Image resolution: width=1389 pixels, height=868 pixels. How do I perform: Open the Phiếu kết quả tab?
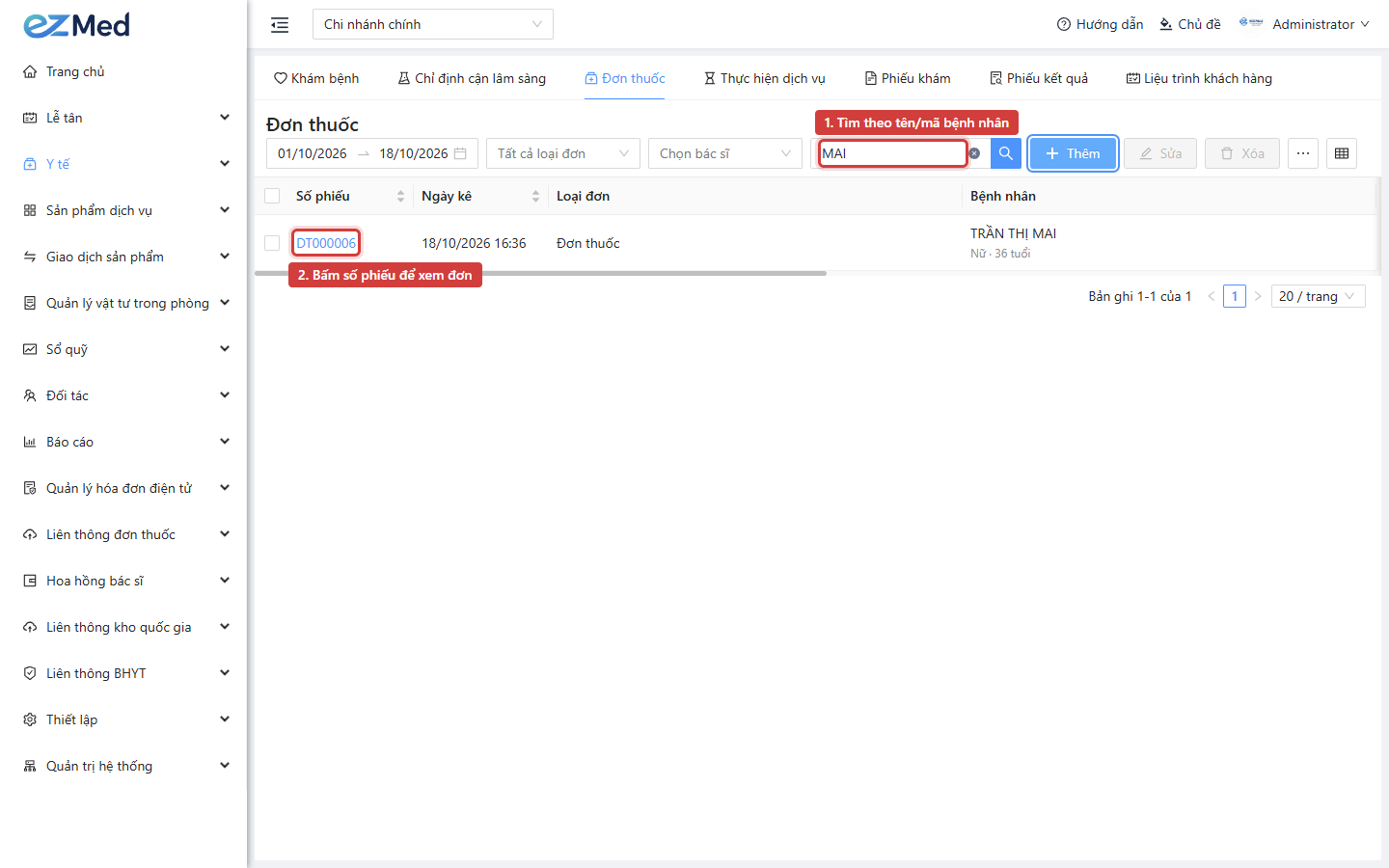[x=1039, y=78]
